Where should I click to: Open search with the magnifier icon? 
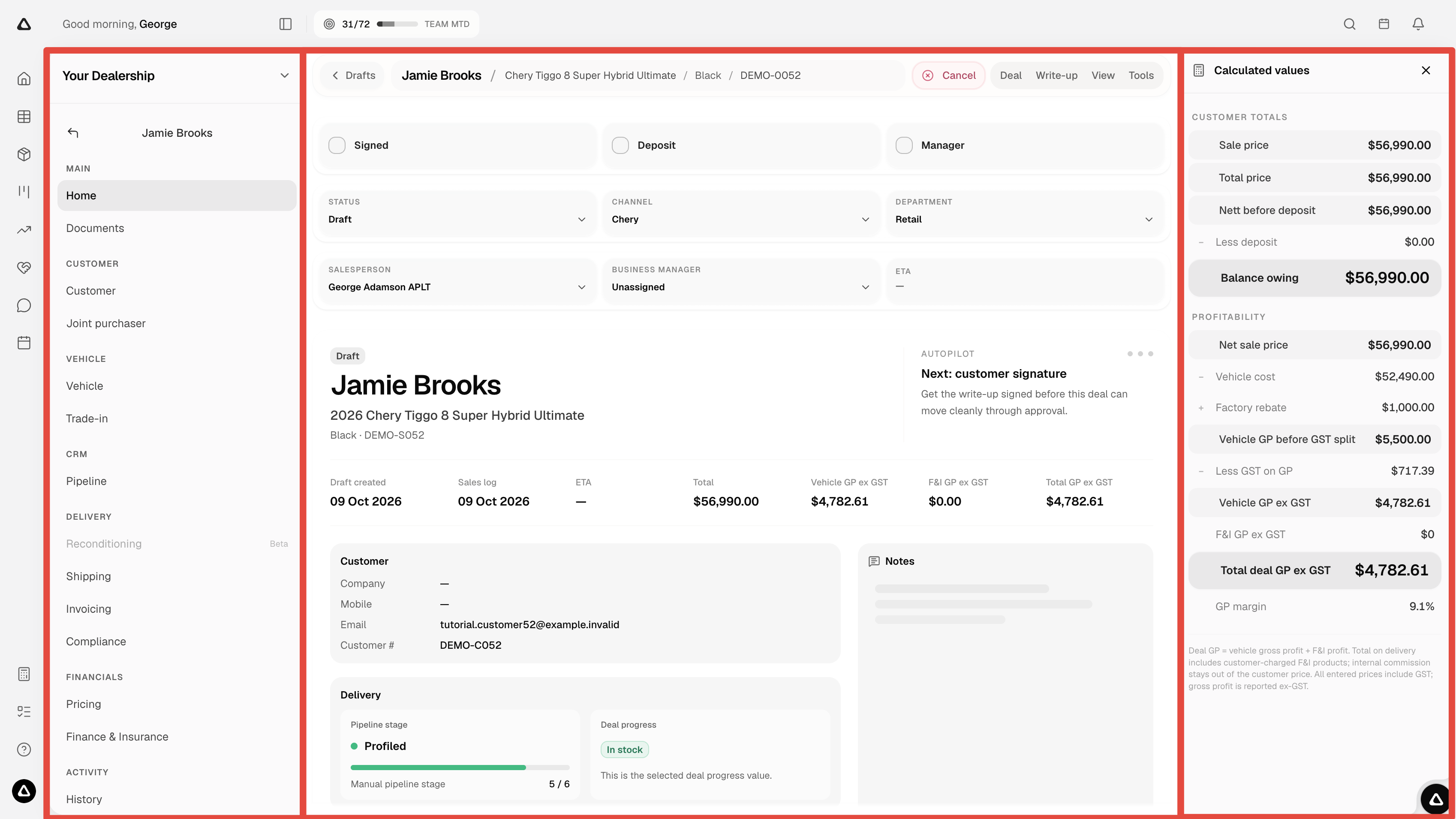pos(1350,24)
